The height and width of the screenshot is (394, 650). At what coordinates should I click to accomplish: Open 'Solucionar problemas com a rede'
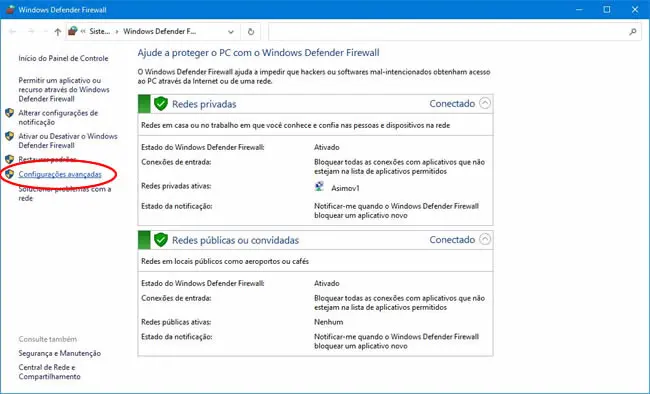pos(65,194)
